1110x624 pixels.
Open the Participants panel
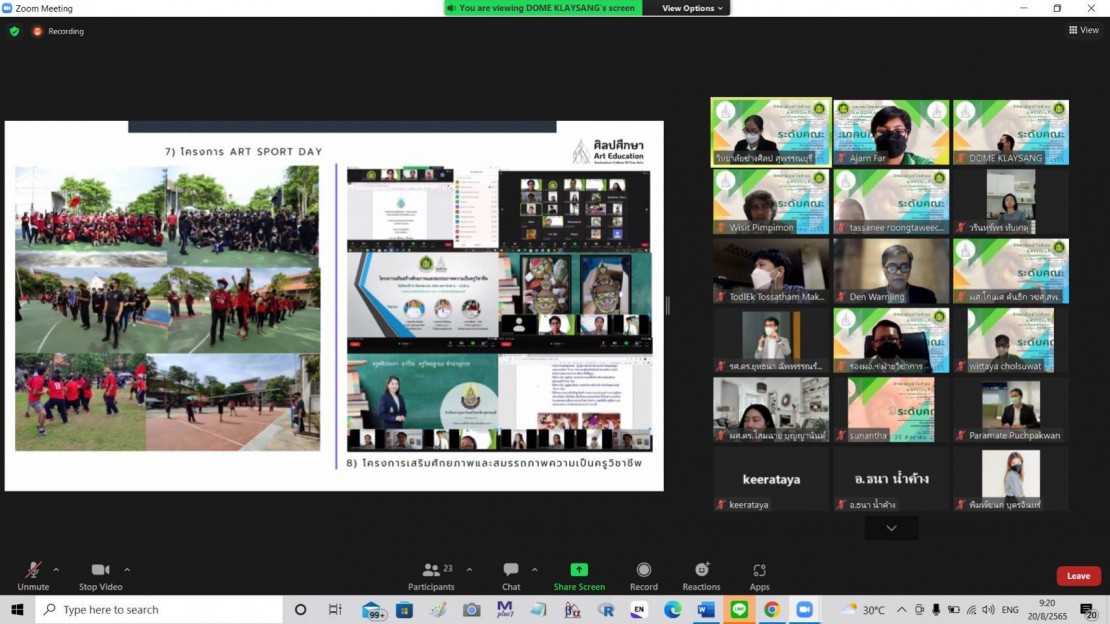[431, 577]
